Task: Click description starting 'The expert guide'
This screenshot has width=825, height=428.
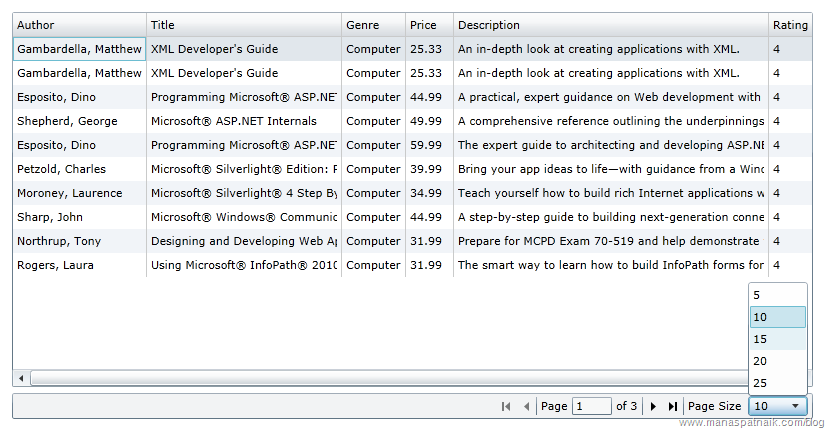Action: [x=611, y=145]
